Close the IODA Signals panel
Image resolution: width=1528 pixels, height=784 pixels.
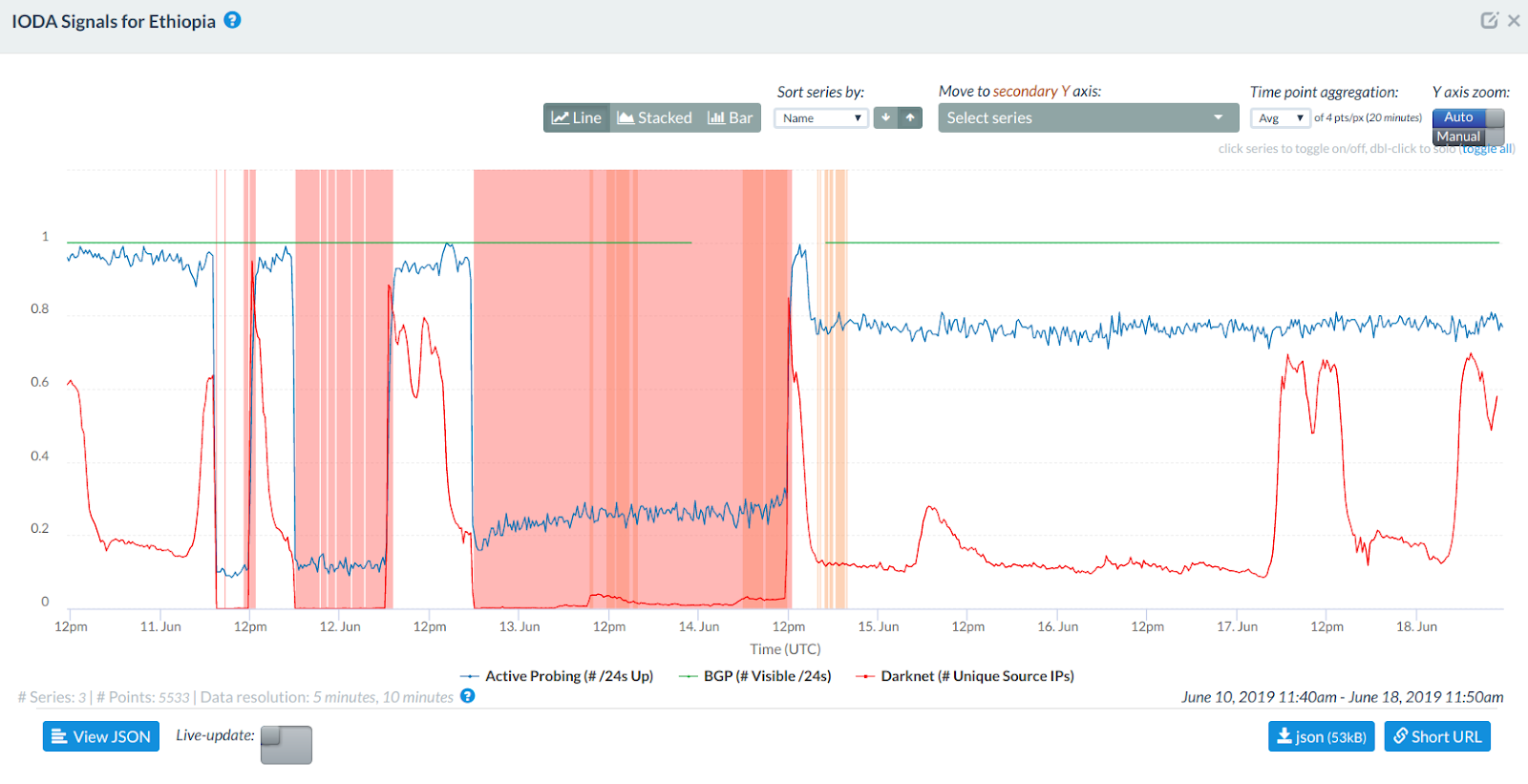1514,20
